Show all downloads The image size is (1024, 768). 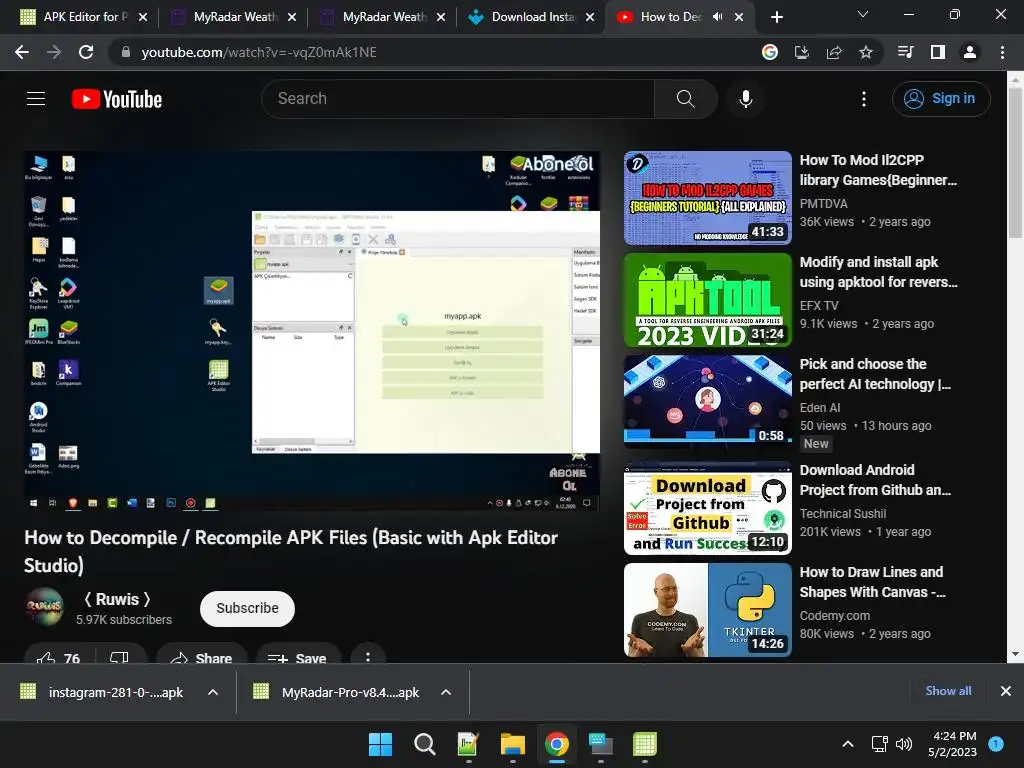coord(948,691)
